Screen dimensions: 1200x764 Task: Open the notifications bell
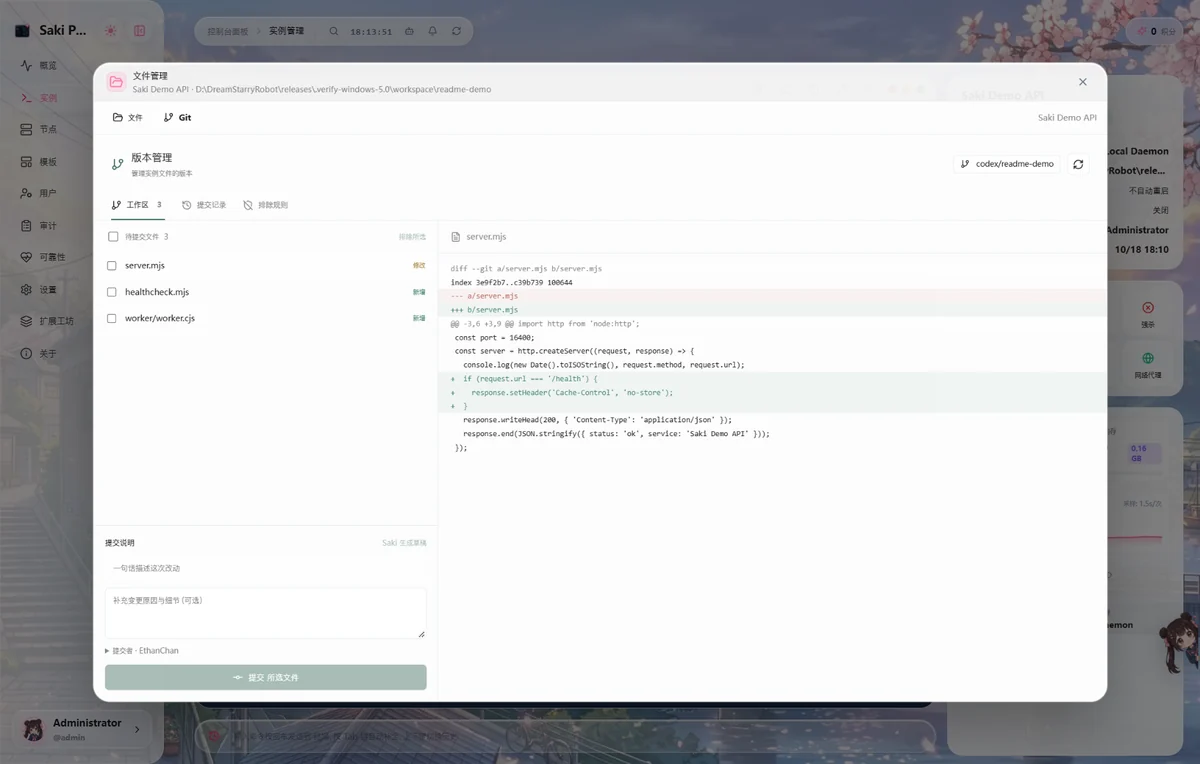[x=433, y=31]
